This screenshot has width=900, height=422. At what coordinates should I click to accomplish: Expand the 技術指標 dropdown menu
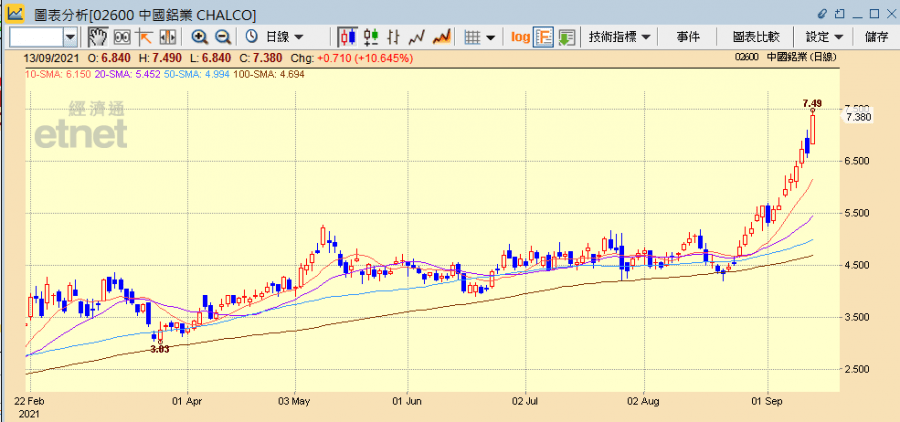coord(620,37)
